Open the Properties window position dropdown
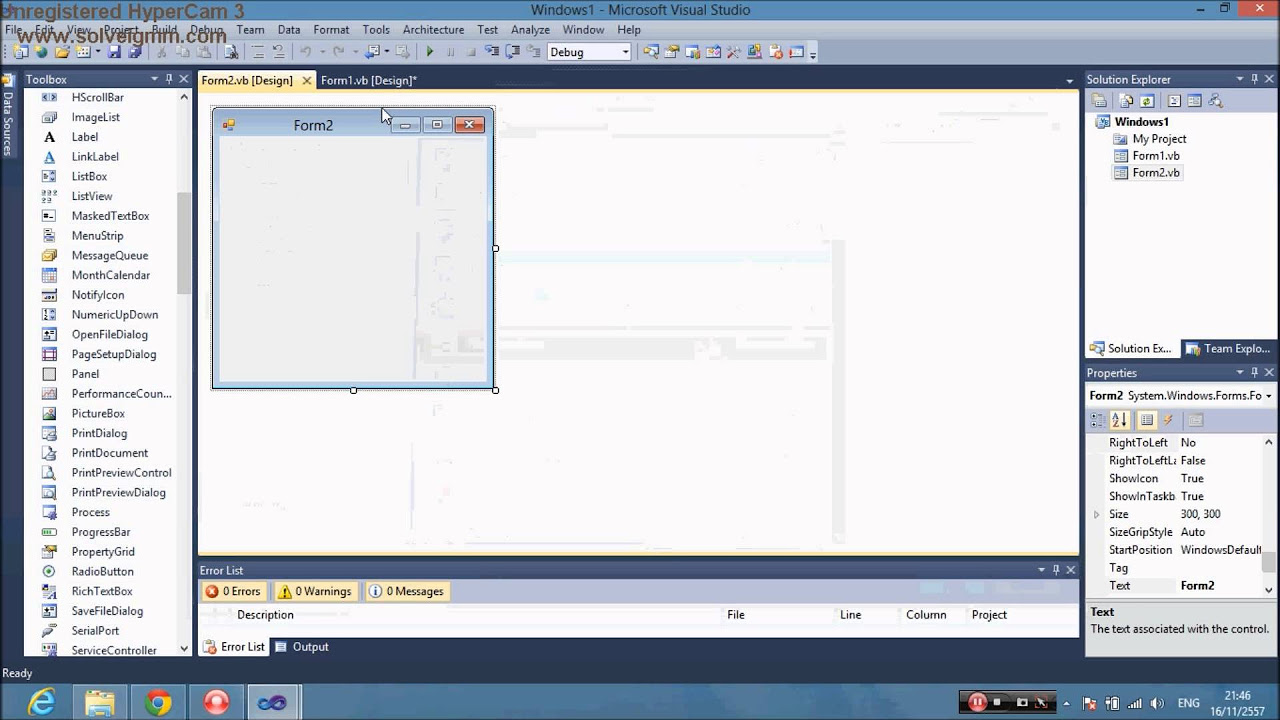 (x=1240, y=372)
